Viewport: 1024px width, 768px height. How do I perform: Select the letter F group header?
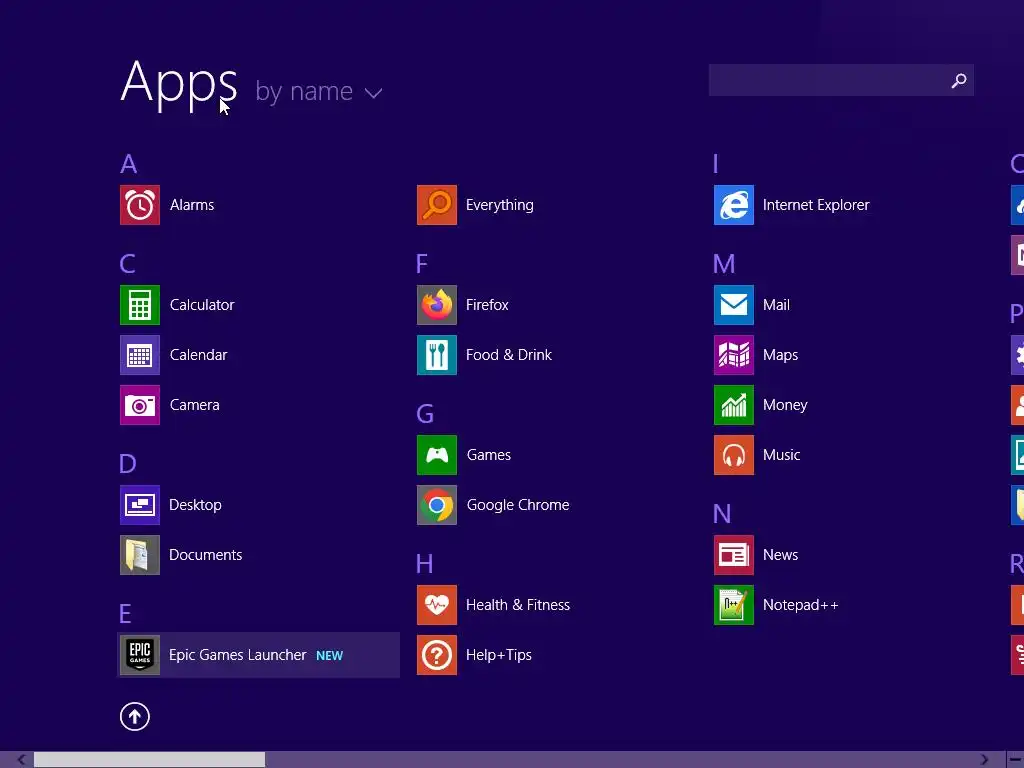coord(422,264)
